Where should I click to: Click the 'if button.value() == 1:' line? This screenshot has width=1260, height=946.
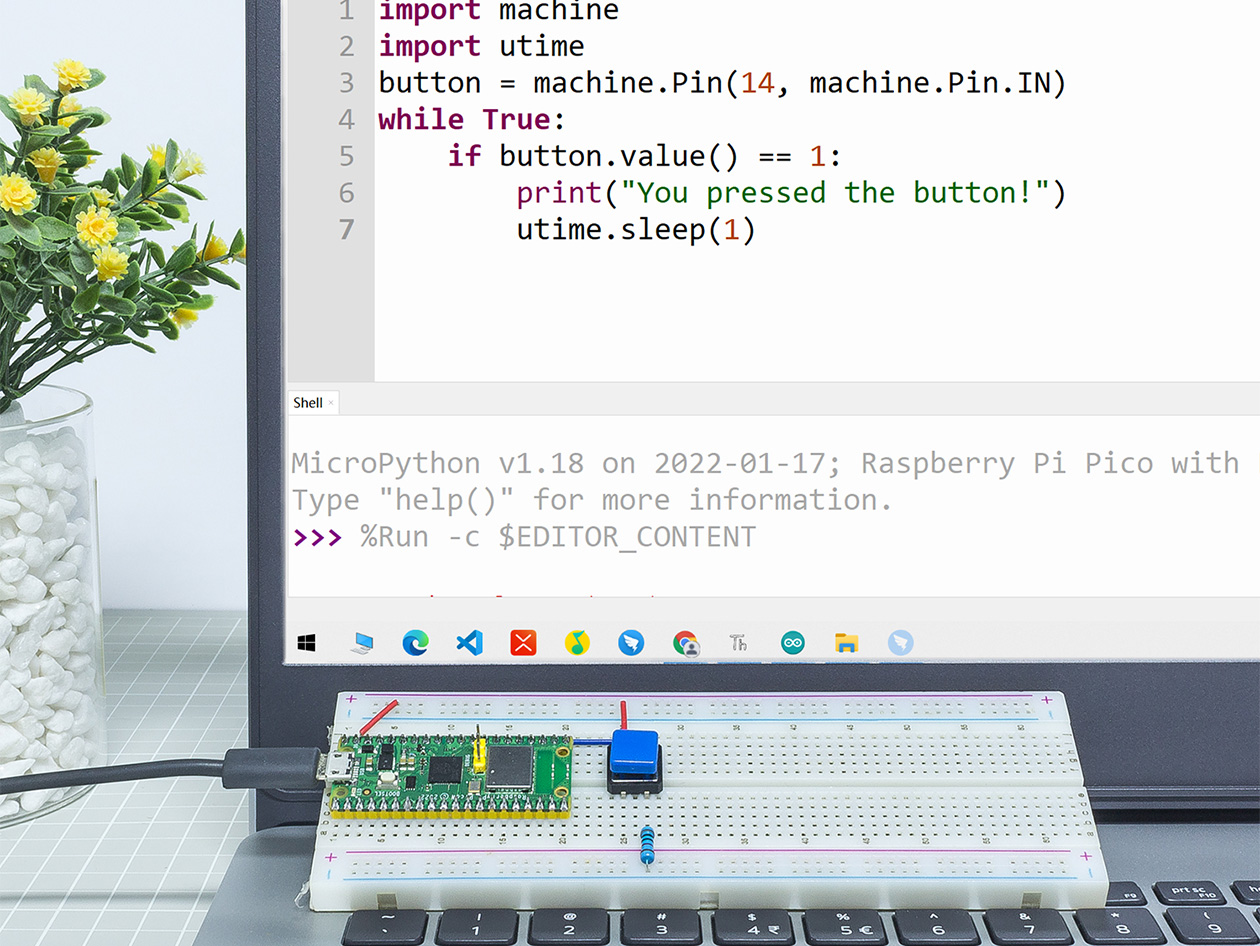pos(646,156)
